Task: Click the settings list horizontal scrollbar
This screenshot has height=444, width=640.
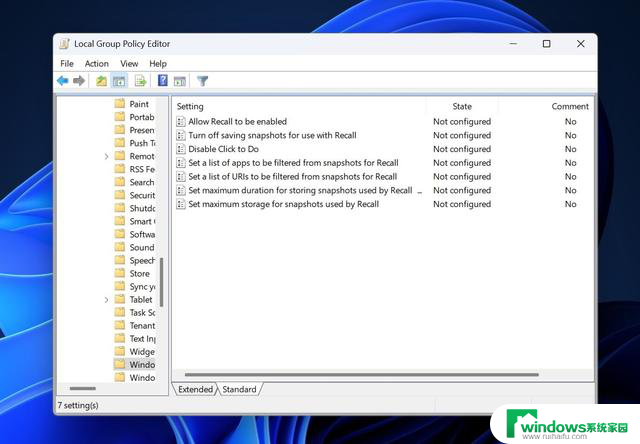Action: point(361,374)
